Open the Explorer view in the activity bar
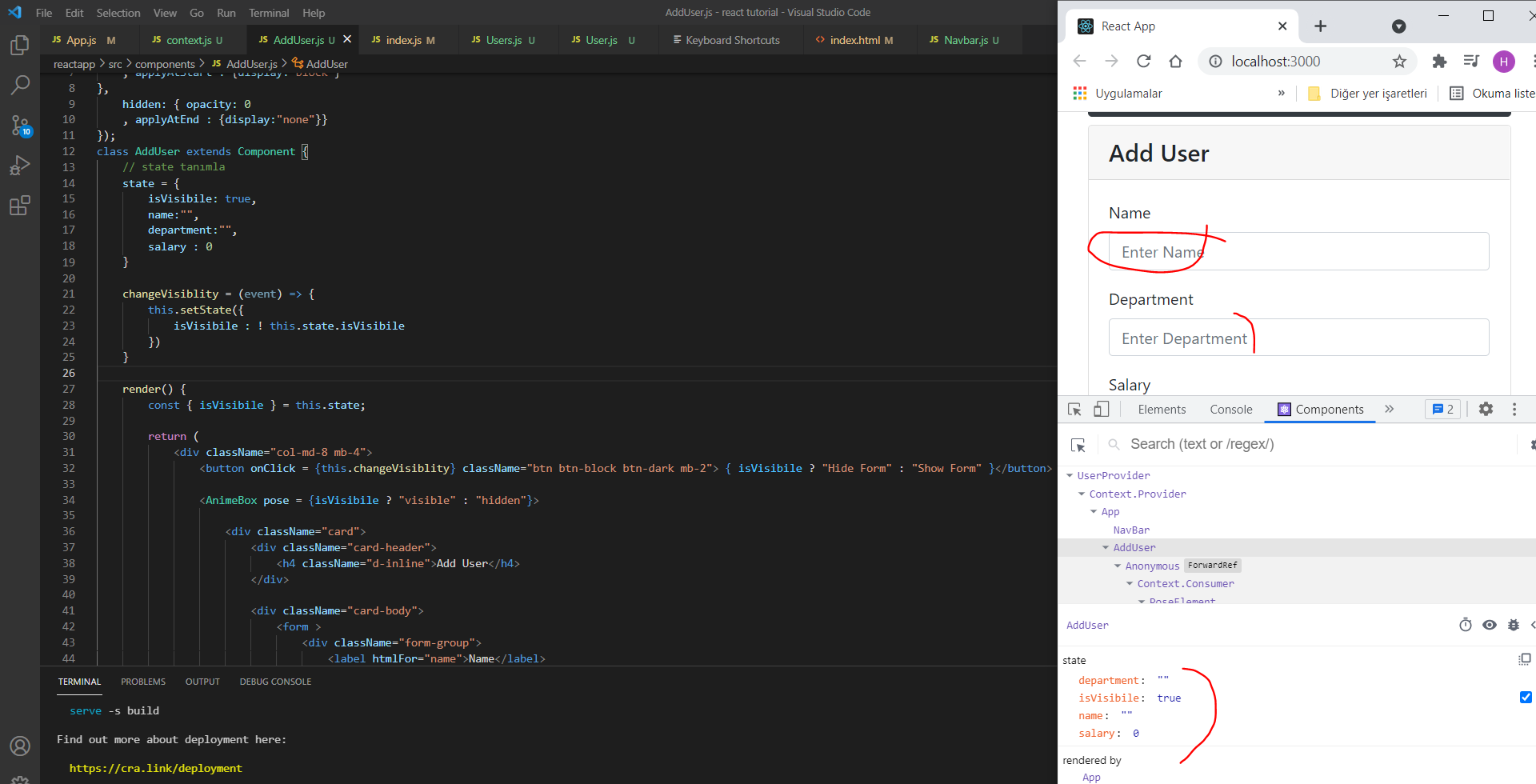Image resolution: width=1536 pixels, height=784 pixels. (x=20, y=46)
